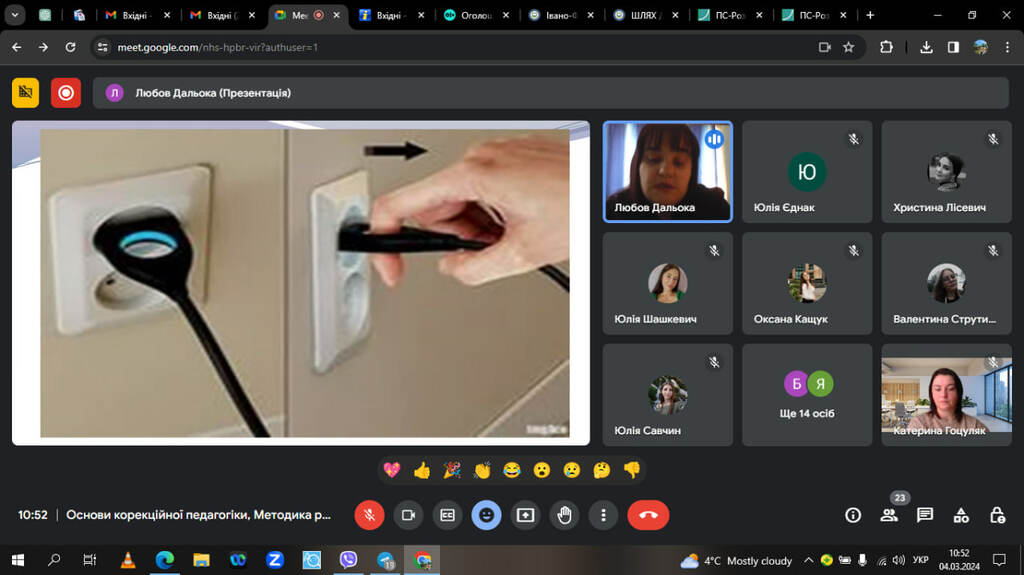Close the emoji reactions bar
The height and width of the screenshot is (575, 1024).
coord(486,515)
